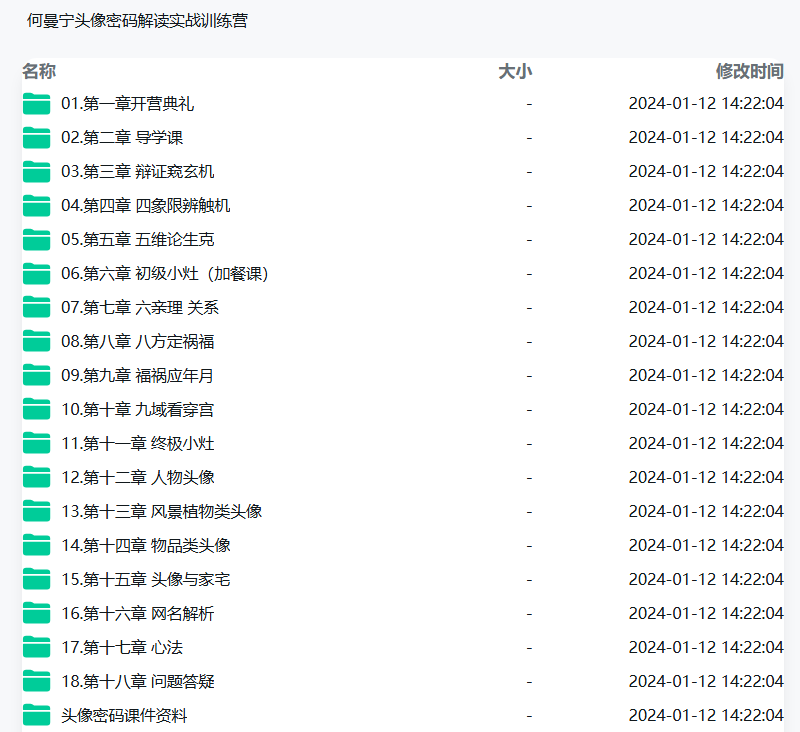Click the folder icon for 13.第十三章 风景植物类头像

(36, 511)
